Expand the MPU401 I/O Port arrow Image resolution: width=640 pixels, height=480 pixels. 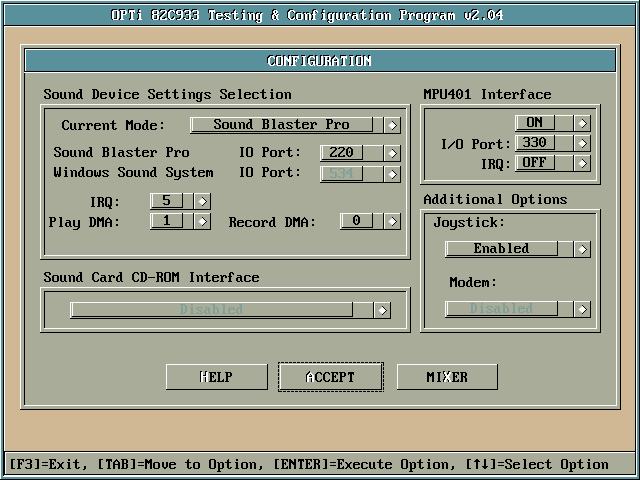(582, 144)
